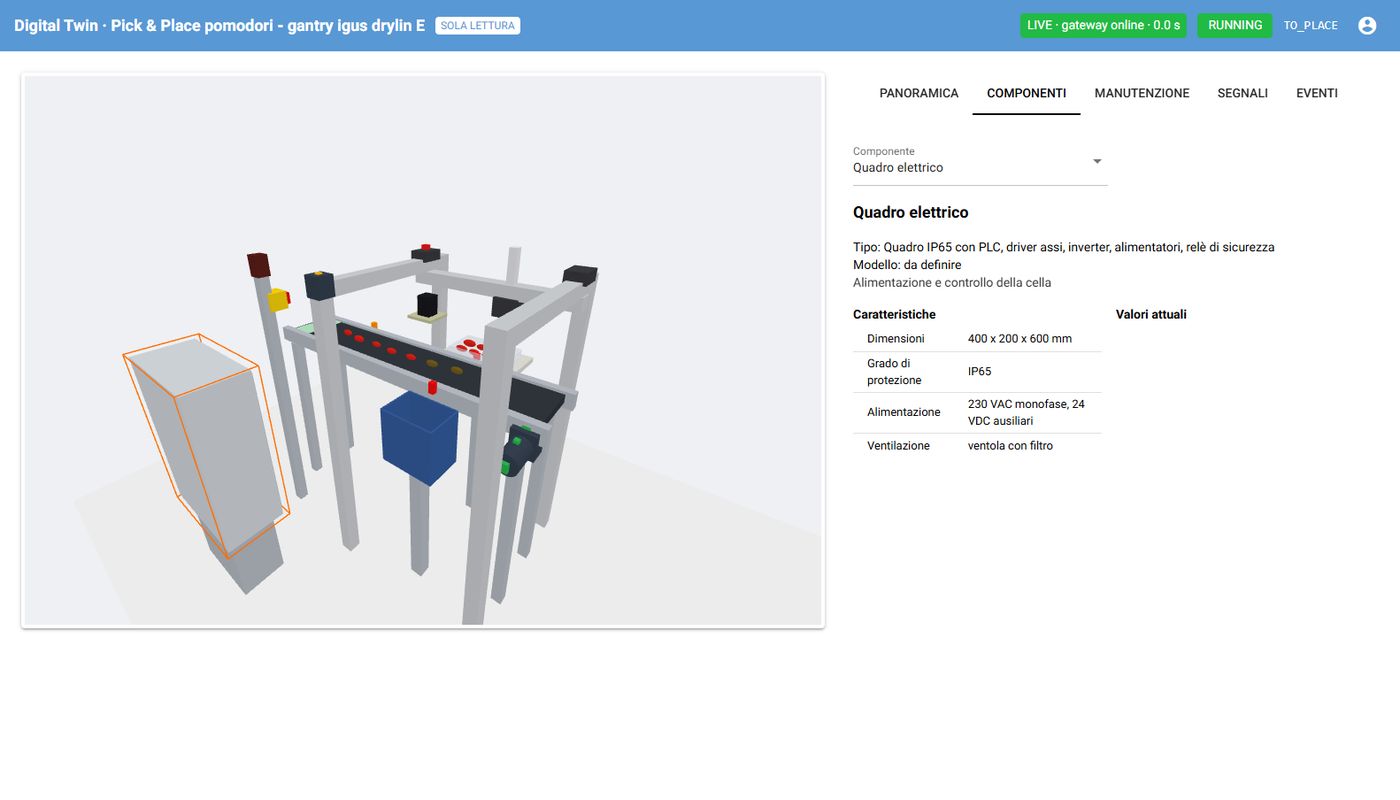Screen dimensions: 1400x800
Task: Go to the SEGNALI tab
Action: coord(1243,93)
